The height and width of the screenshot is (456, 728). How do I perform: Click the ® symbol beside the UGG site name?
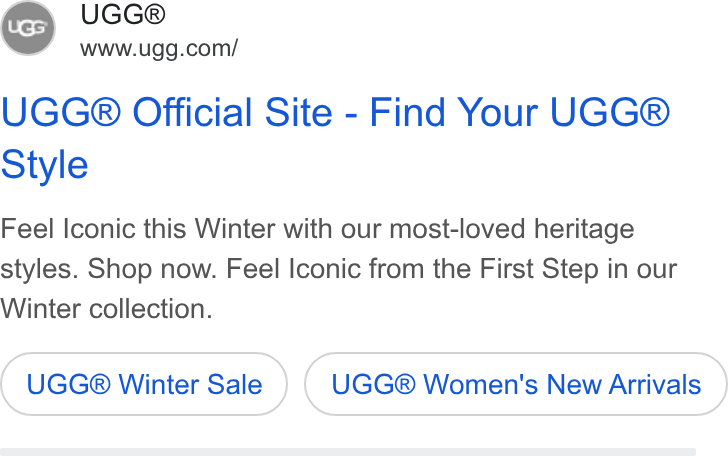click(155, 14)
